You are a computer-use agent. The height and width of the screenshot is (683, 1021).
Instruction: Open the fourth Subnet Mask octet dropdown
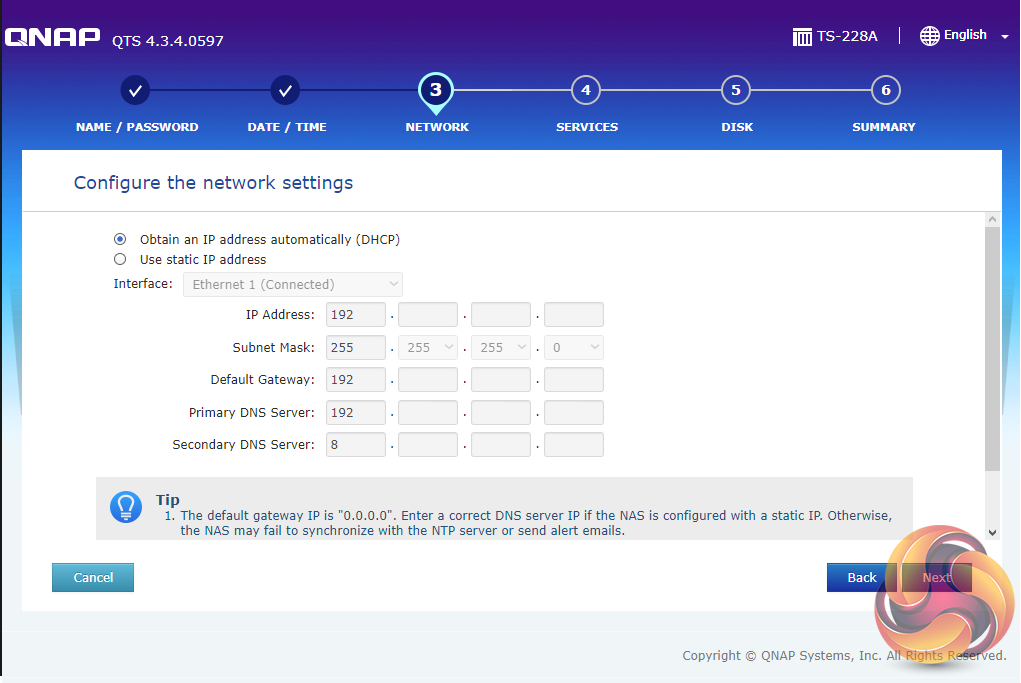click(x=574, y=348)
